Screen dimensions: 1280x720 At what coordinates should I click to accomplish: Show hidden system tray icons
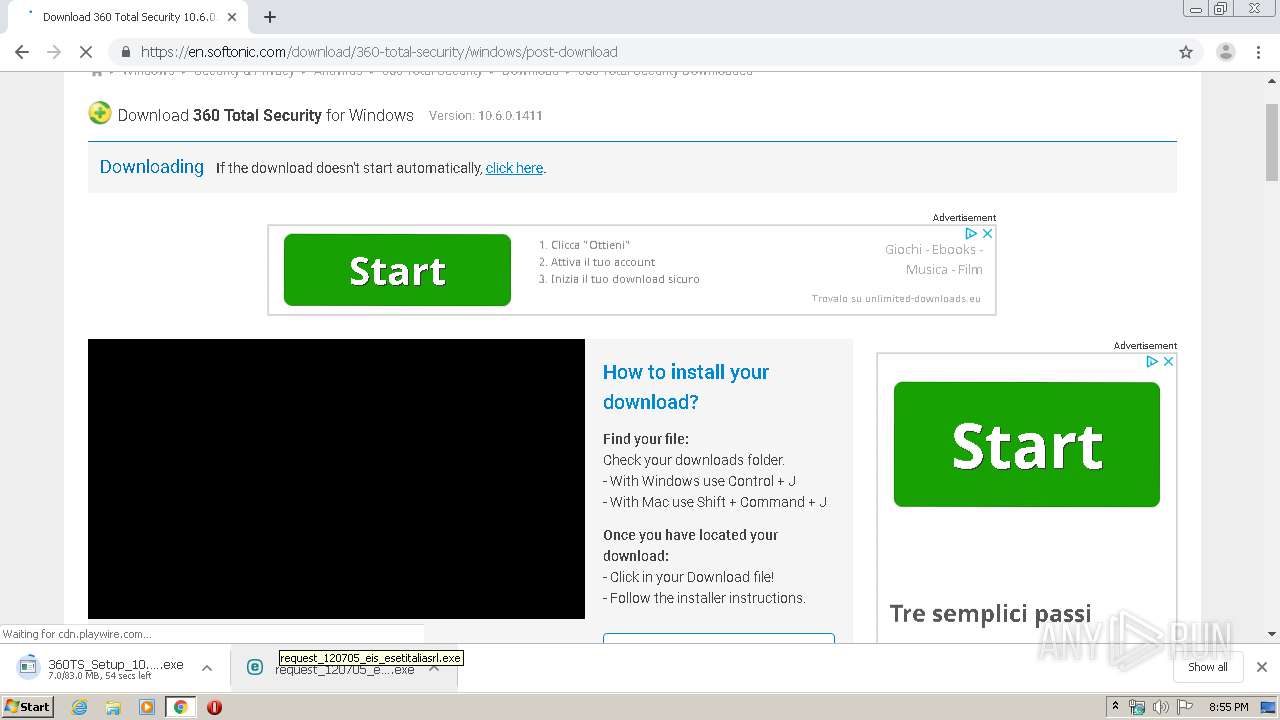(x=1116, y=707)
